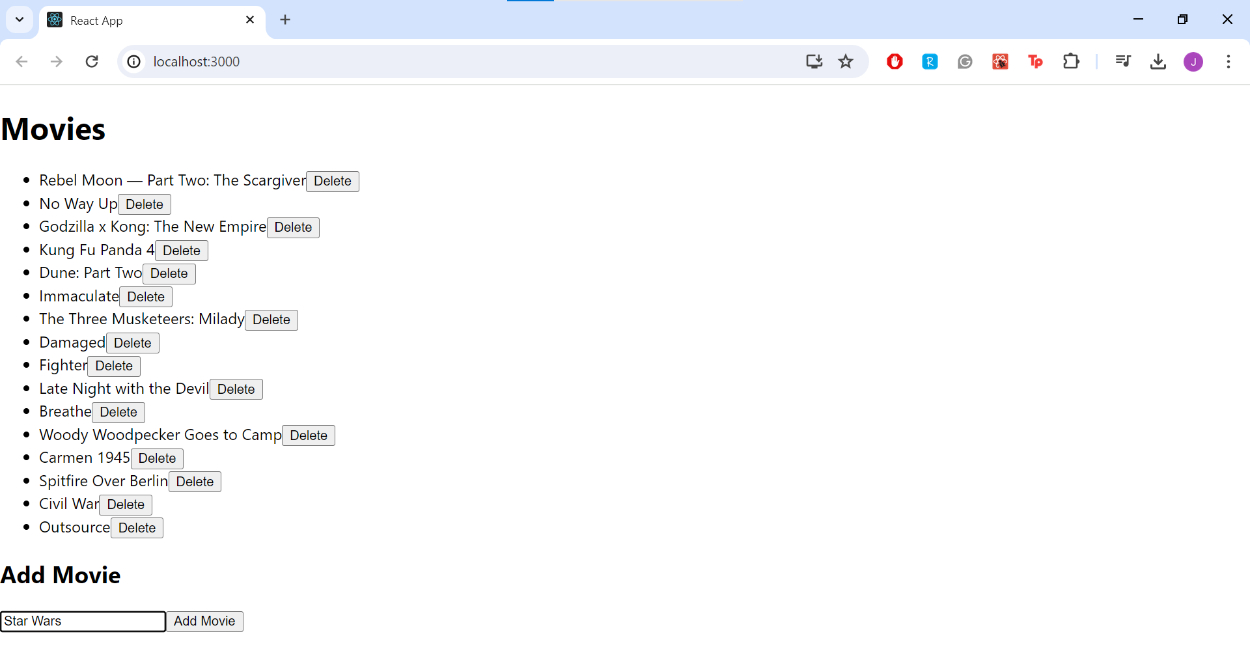Open Chrome's three-dot menu

[x=1228, y=62]
